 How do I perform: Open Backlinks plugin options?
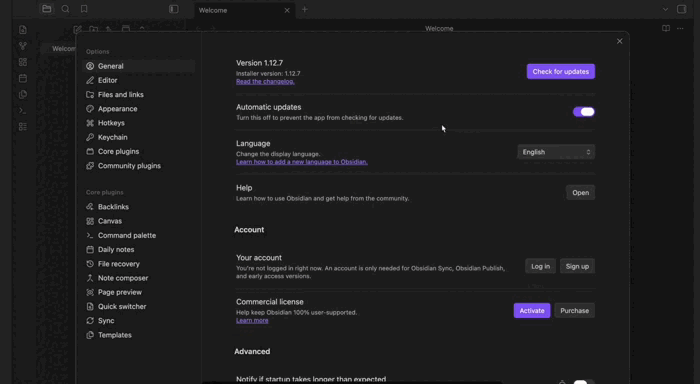point(138,207)
